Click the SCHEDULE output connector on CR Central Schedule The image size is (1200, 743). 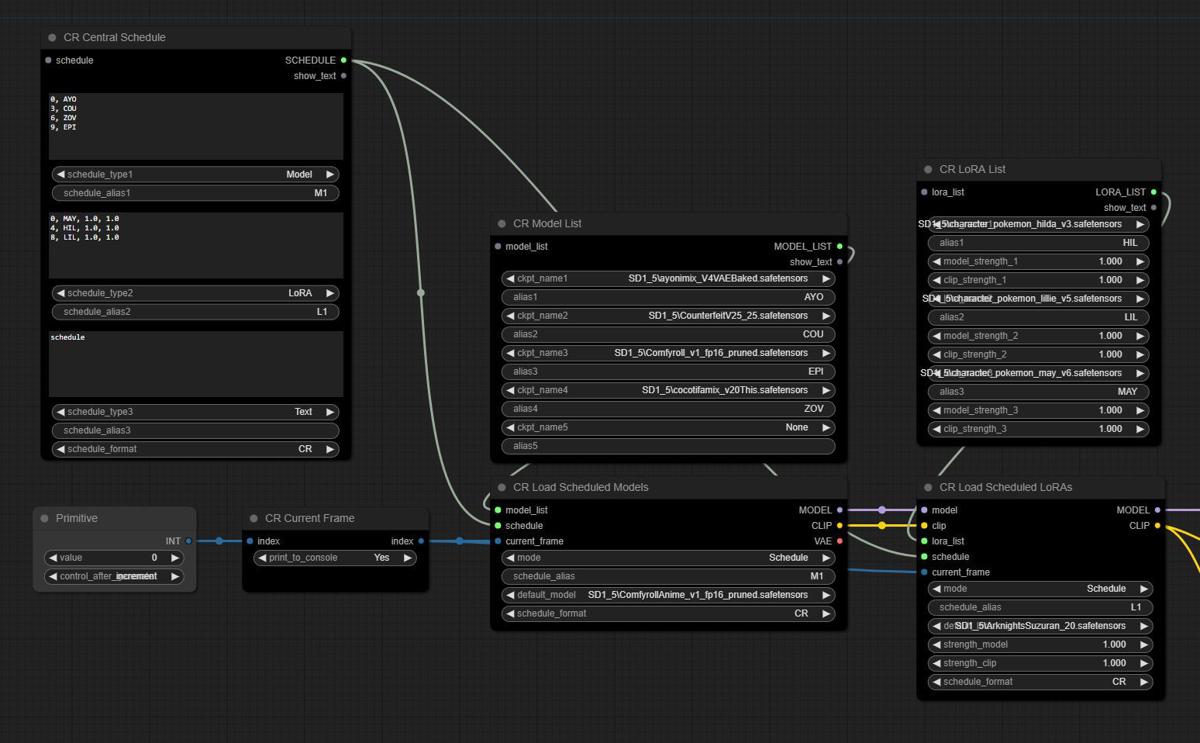point(343,60)
